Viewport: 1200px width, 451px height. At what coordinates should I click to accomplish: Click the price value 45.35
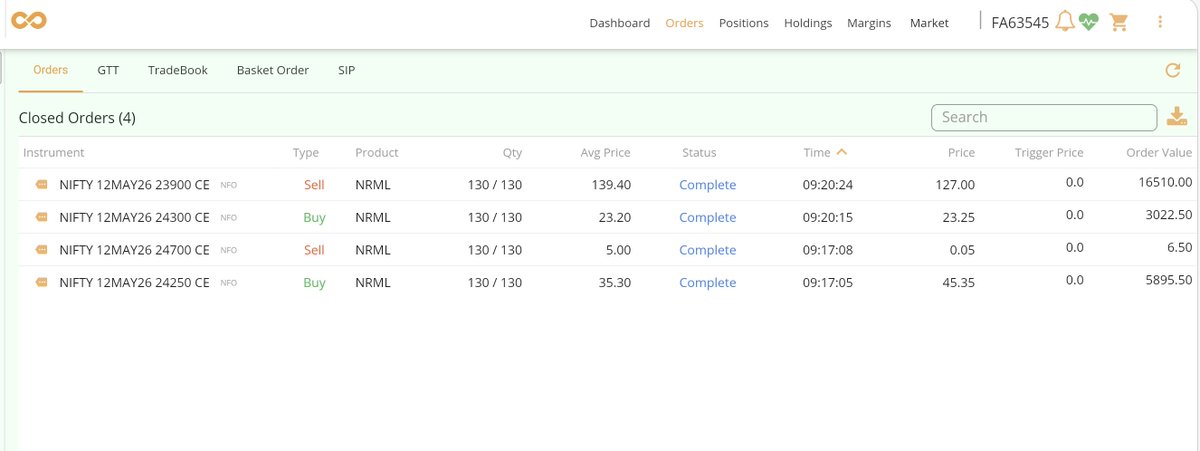(x=958, y=282)
